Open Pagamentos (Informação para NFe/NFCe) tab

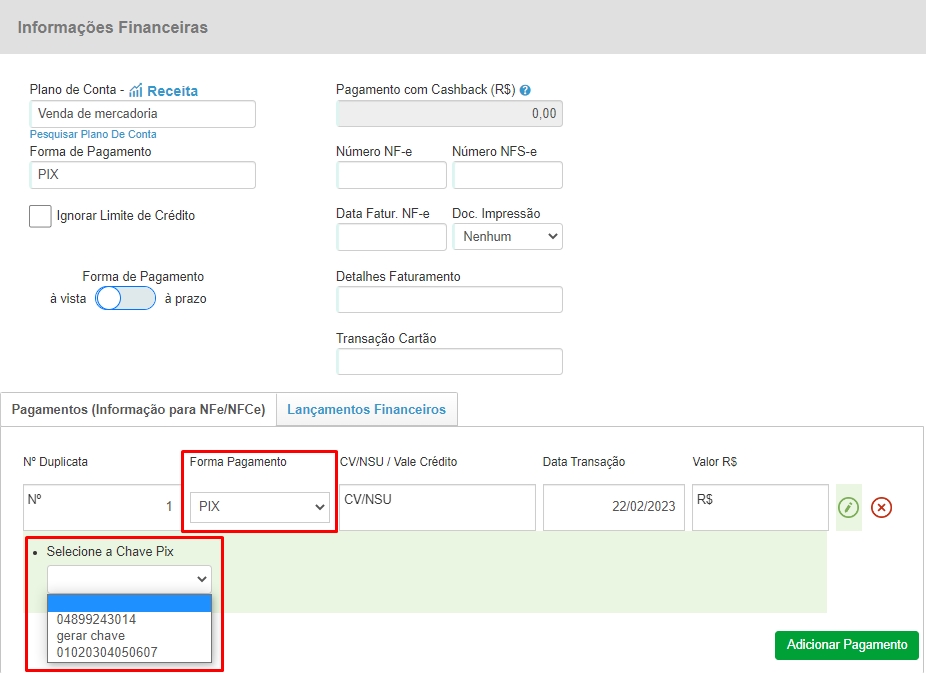tap(138, 410)
